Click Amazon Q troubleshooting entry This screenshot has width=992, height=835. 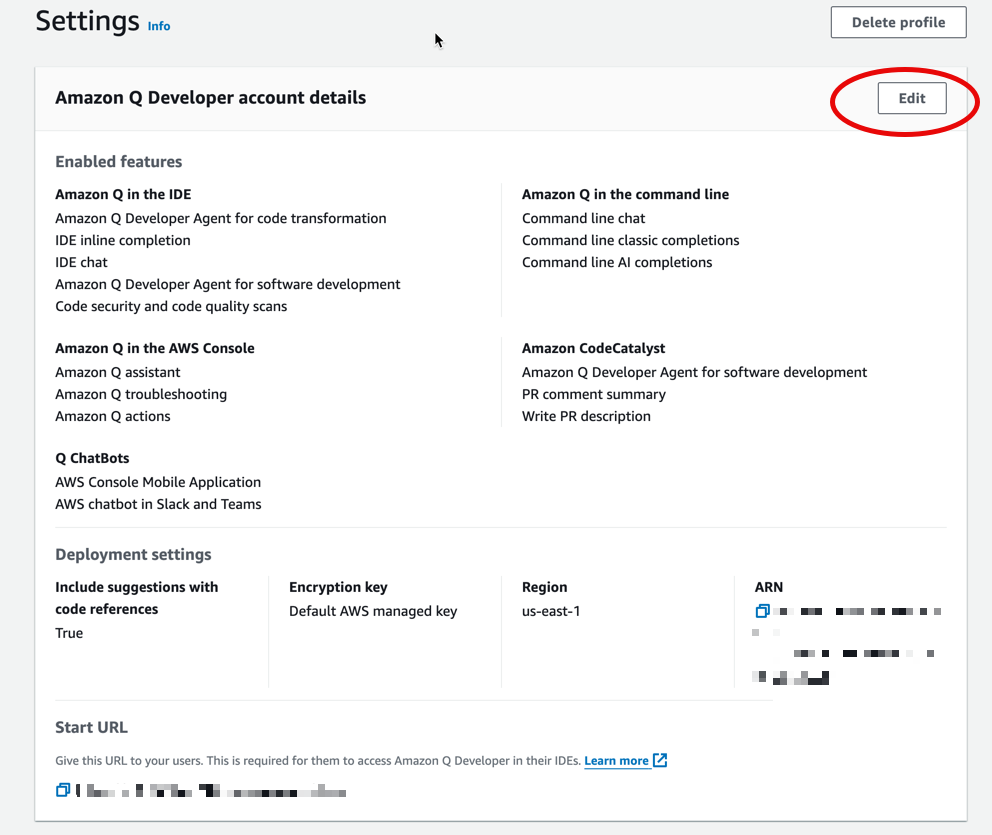140,394
